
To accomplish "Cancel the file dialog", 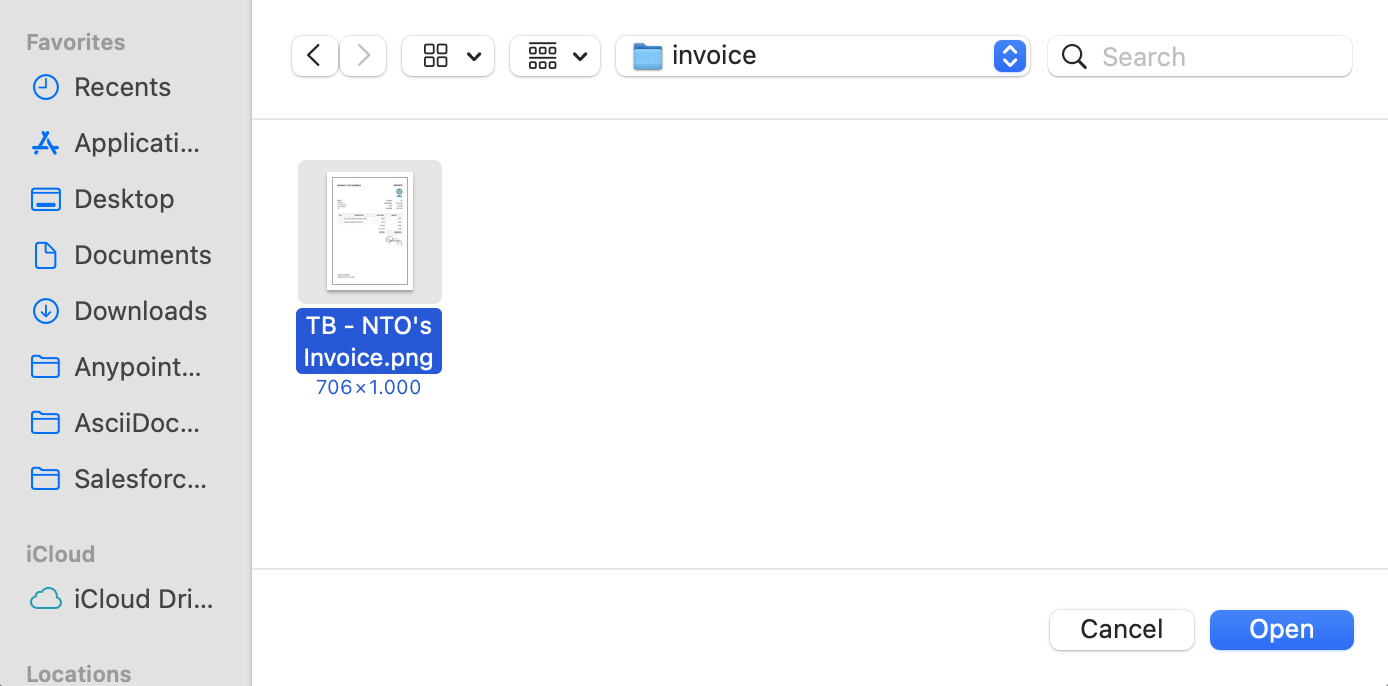I will pos(1122,629).
